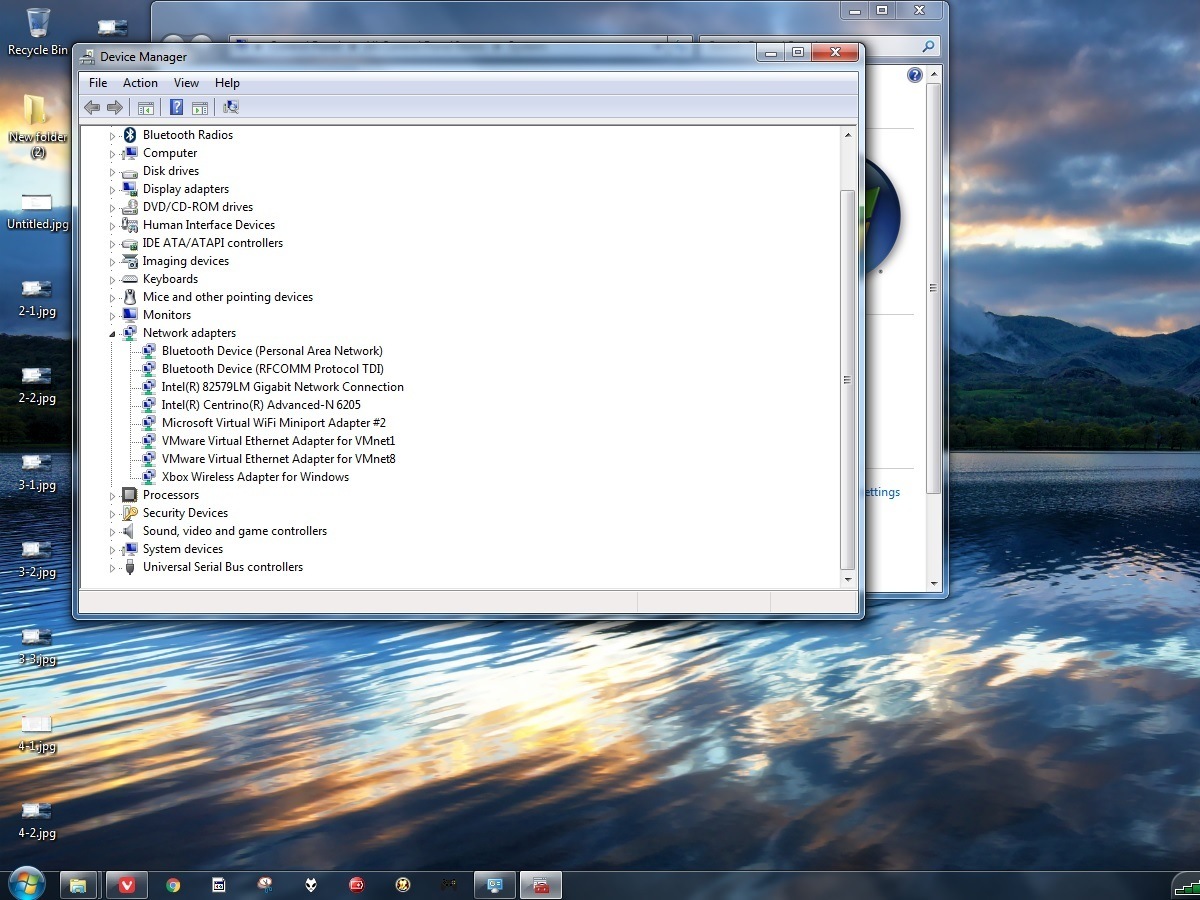The height and width of the screenshot is (900, 1200).
Task: Select Intel Centrino Advanced-N 6205 adapter
Action: pyautogui.click(x=261, y=405)
